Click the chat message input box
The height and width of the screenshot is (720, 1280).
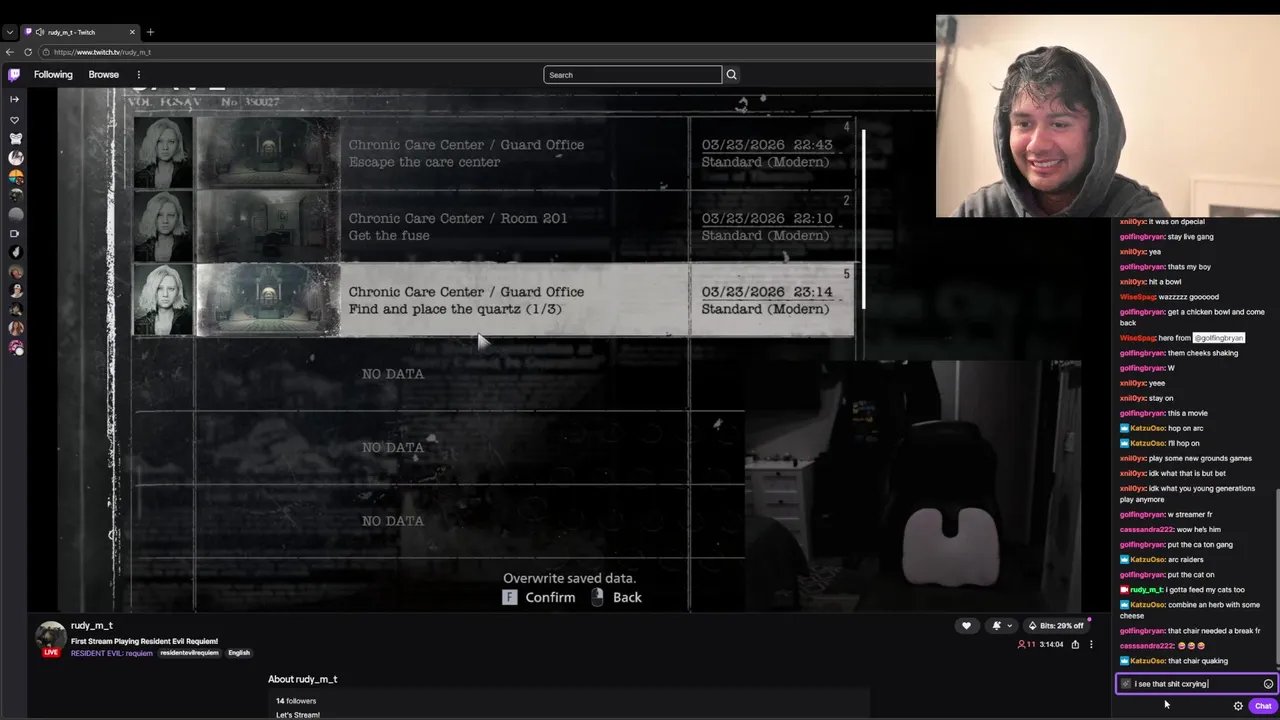coord(1196,684)
